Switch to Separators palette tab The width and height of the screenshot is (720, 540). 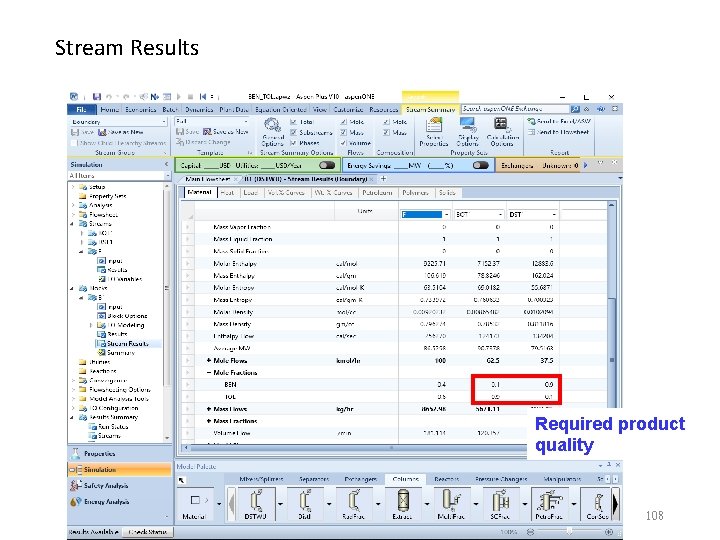(314, 479)
